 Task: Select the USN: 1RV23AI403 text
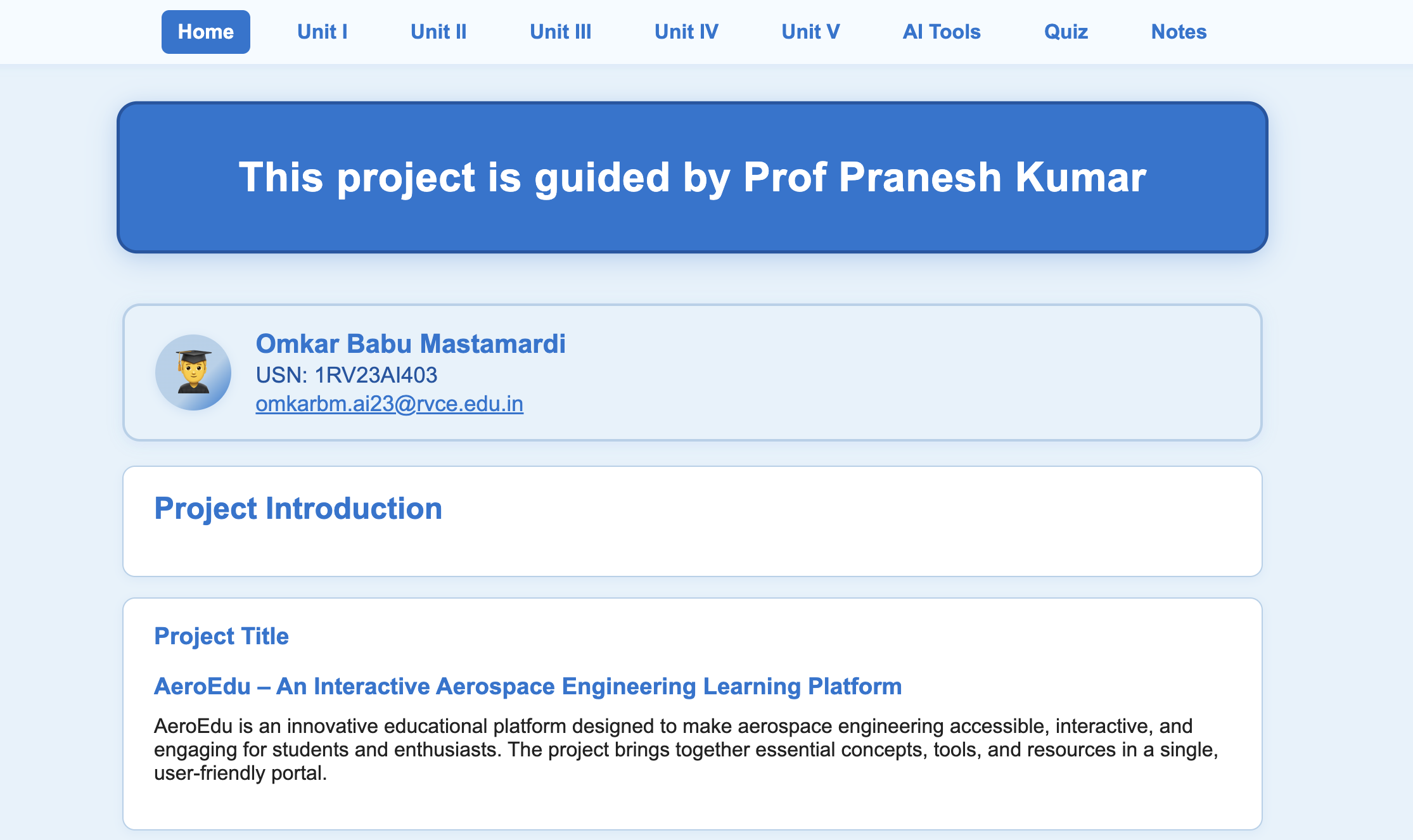click(346, 375)
